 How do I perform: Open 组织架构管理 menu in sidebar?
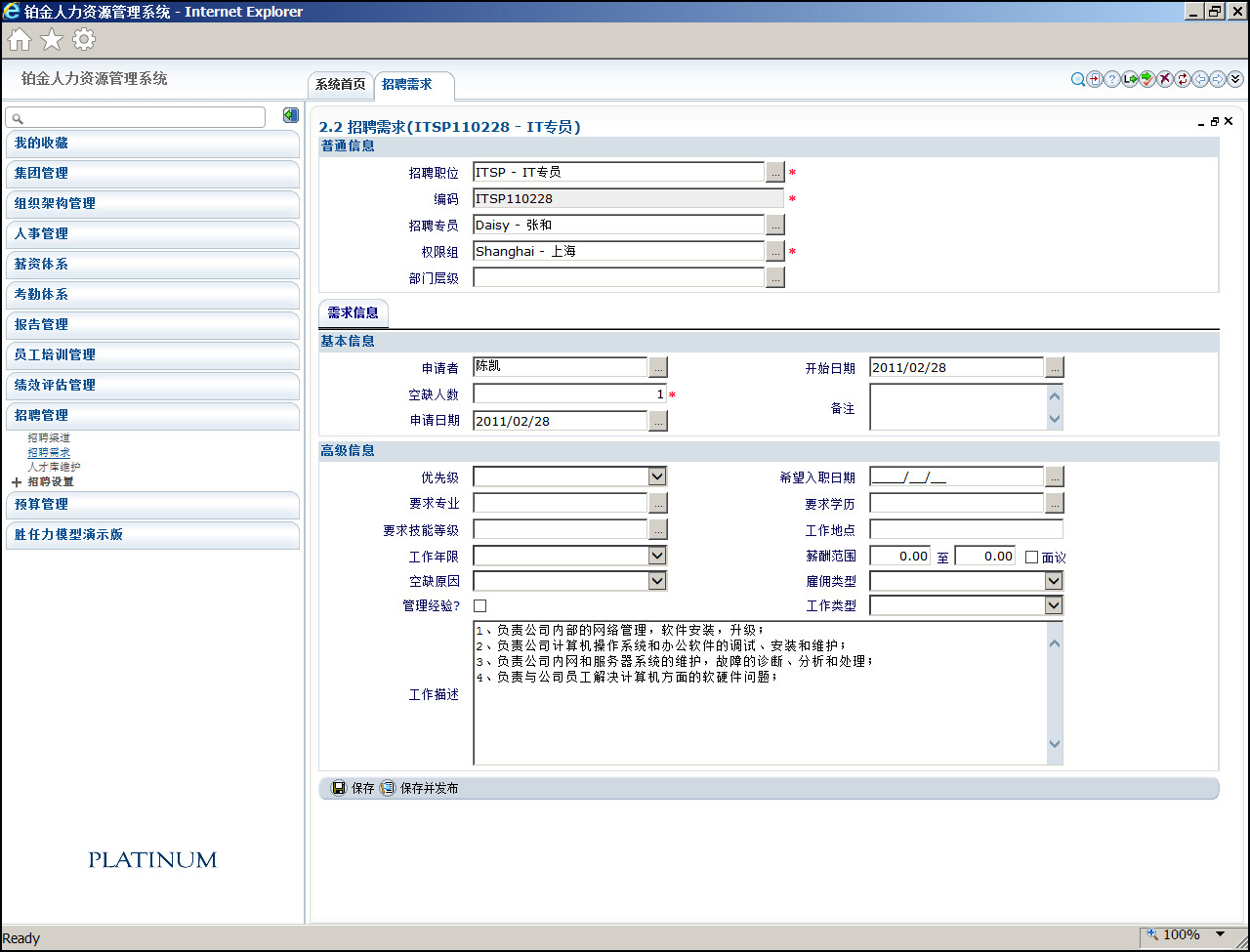pos(151,204)
